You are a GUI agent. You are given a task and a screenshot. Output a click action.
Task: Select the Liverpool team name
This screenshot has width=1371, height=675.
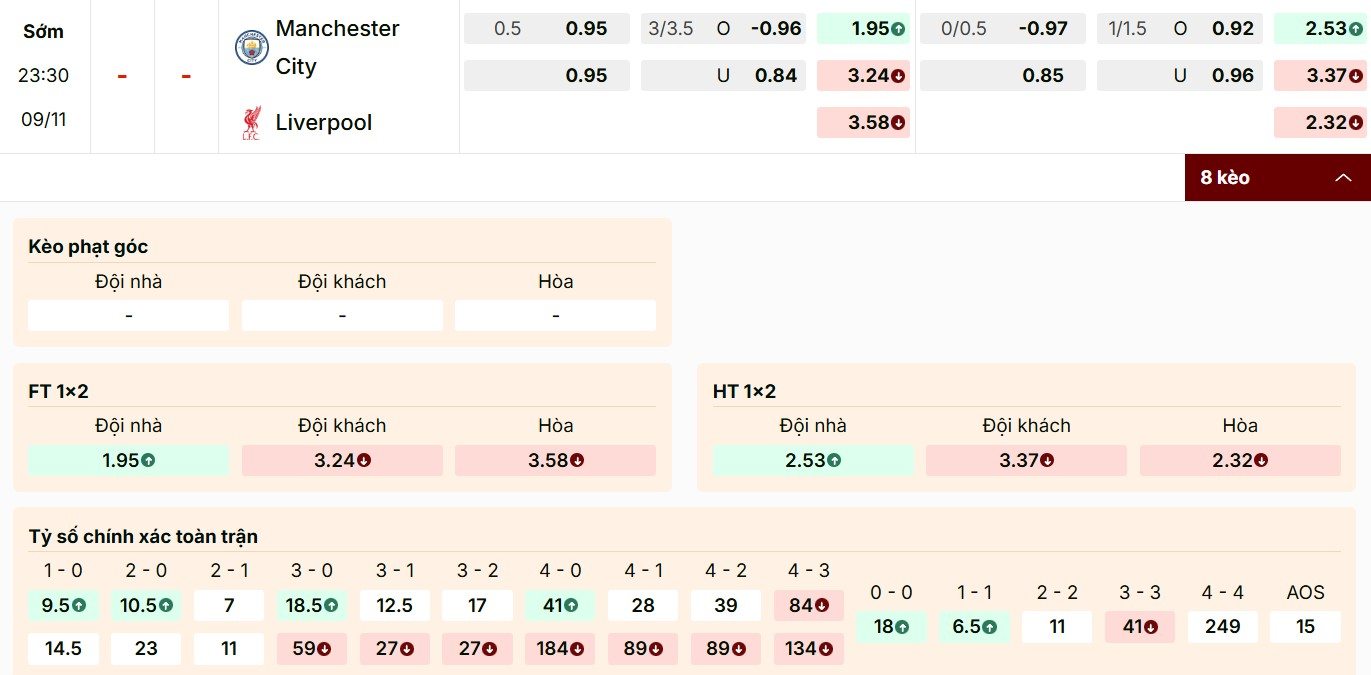[x=323, y=123]
